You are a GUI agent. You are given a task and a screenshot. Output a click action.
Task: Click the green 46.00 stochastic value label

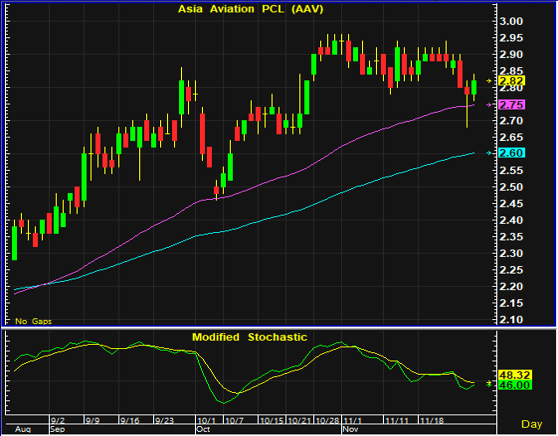pos(515,385)
